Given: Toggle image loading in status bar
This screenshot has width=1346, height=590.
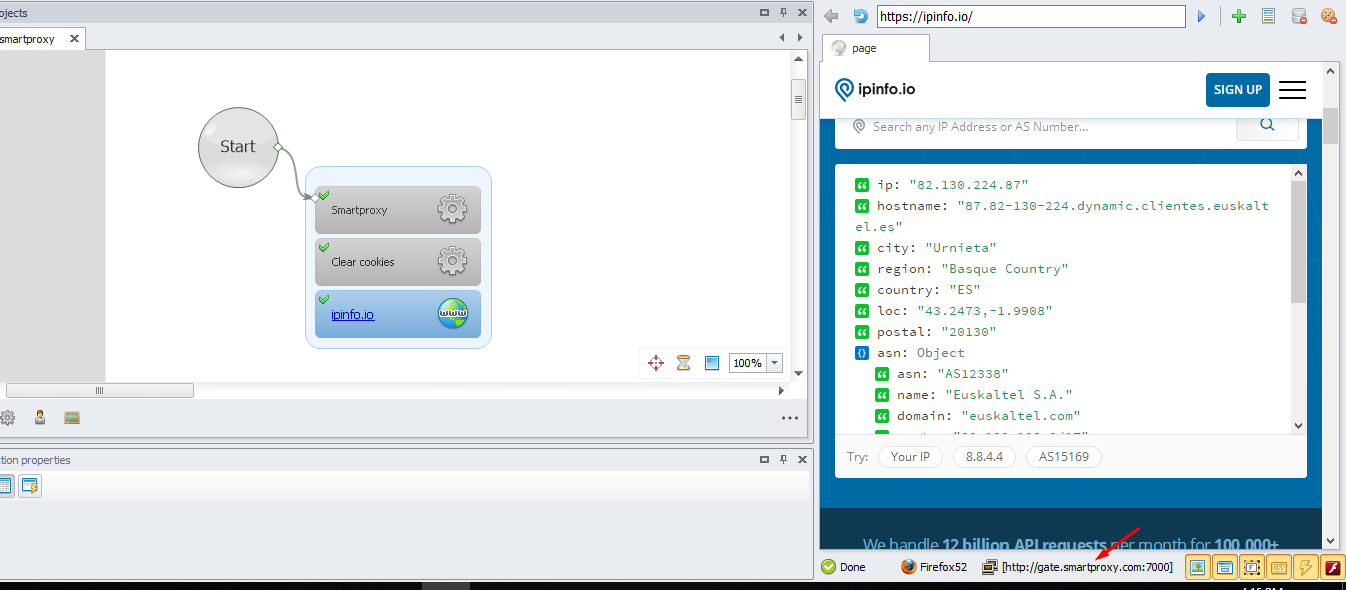Looking at the screenshot, I should click(x=1197, y=567).
